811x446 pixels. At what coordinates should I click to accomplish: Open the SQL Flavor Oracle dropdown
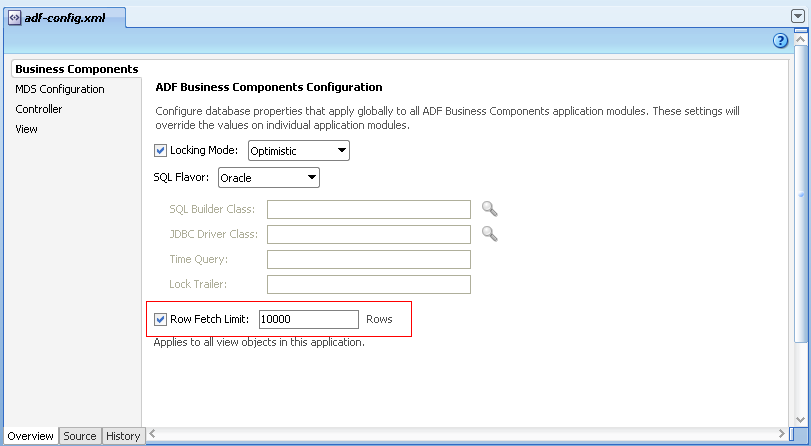tap(269, 177)
